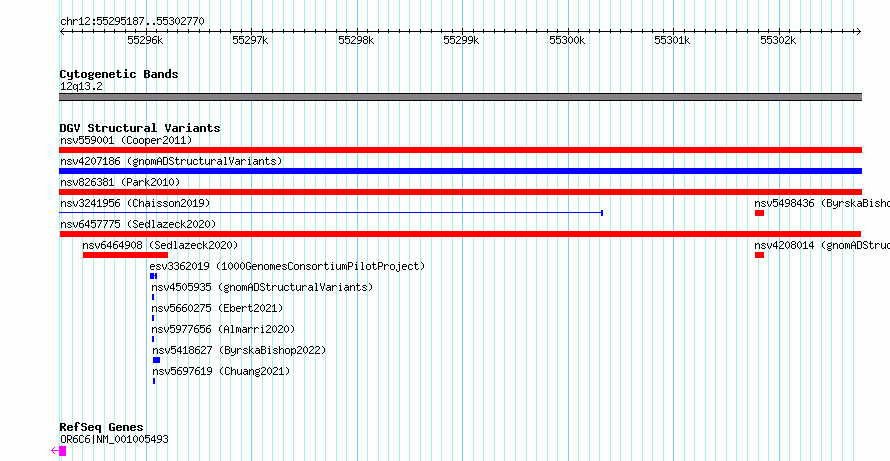Screen dimensions: 890x461
Task: Open variant label nsv6457775 (Sedlazeck2020)
Action: click(x=138, y=224)
